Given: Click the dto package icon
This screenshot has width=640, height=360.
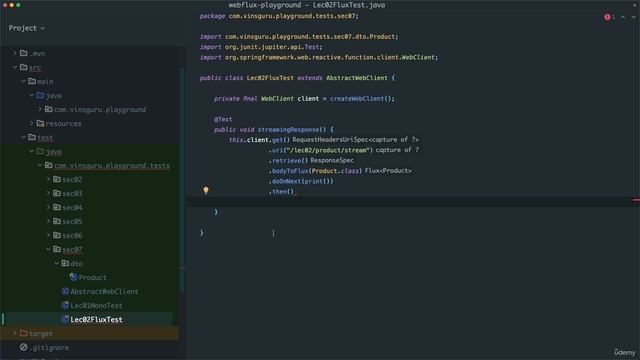Looking at the screenshot, I should [65, 263].
